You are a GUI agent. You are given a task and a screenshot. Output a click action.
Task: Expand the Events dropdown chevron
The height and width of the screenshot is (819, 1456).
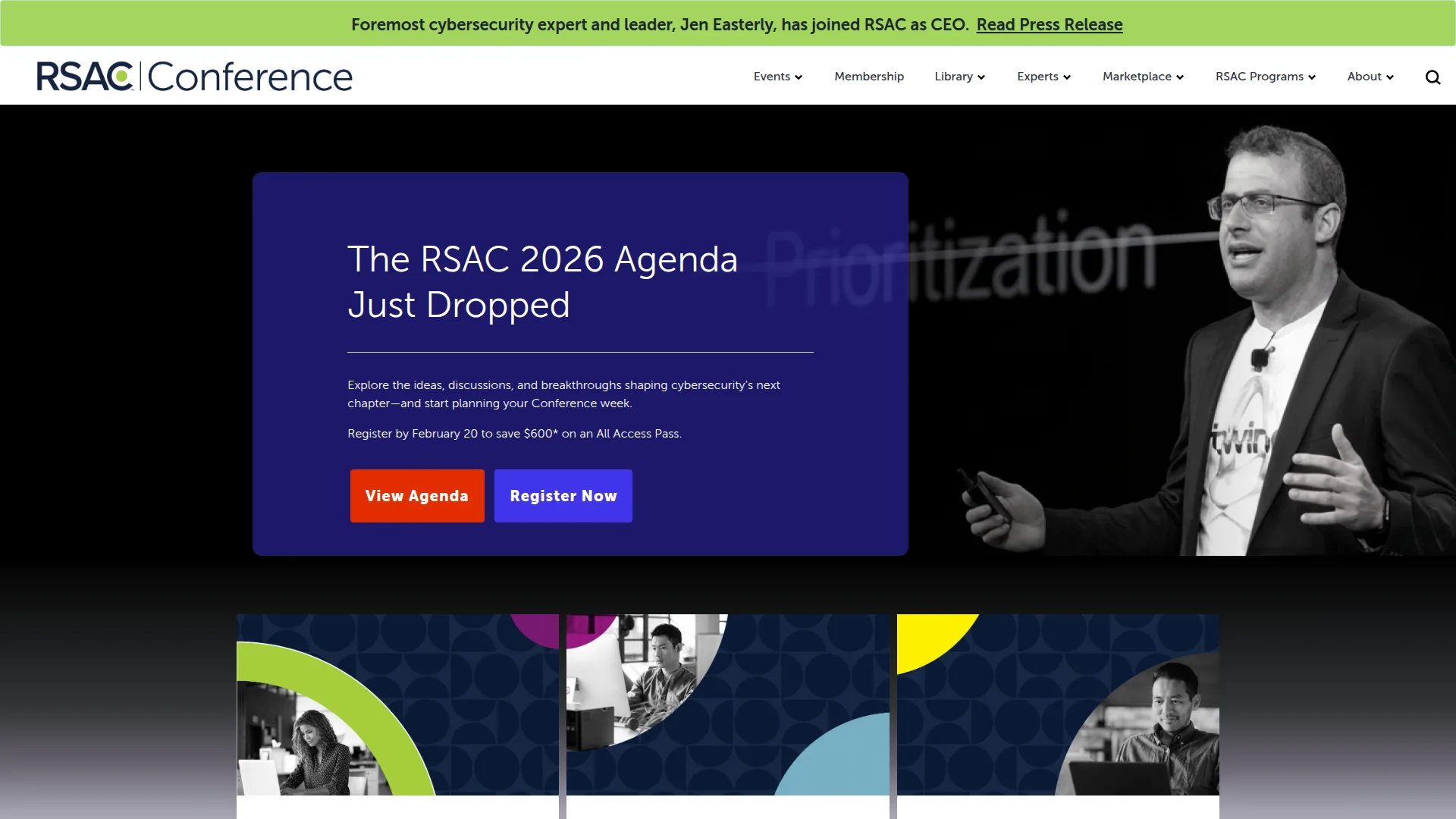pyautogui.click(x=799, y=77)
